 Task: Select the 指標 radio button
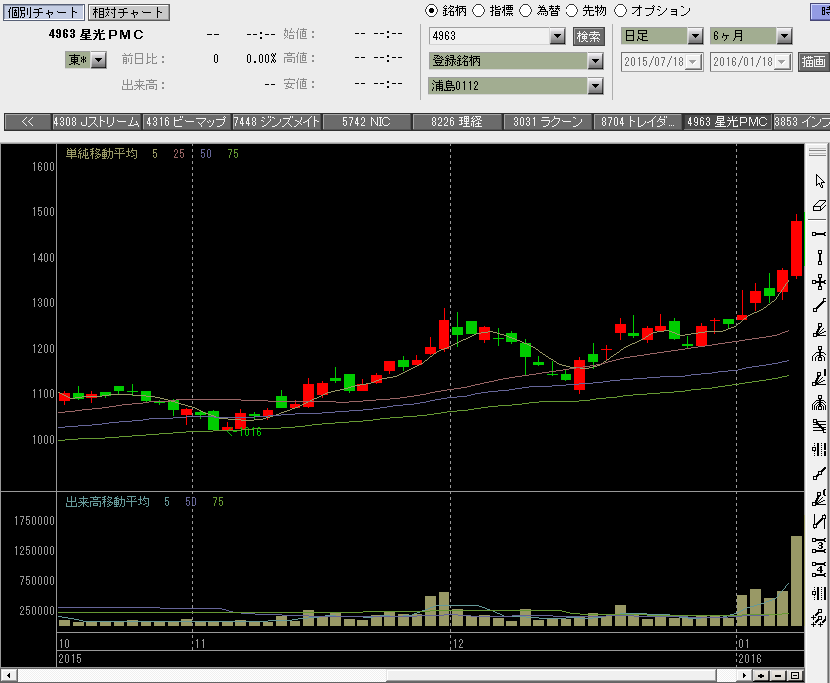click(x=479, y=11)
